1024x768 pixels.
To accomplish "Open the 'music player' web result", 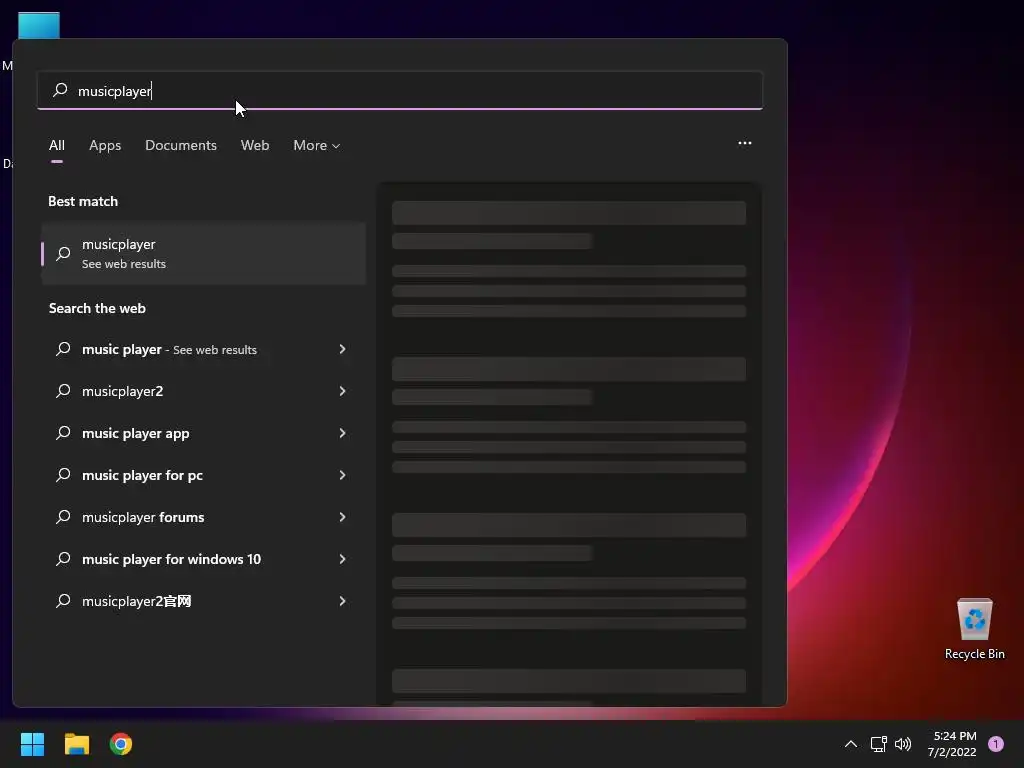I will tap(203, 349).
